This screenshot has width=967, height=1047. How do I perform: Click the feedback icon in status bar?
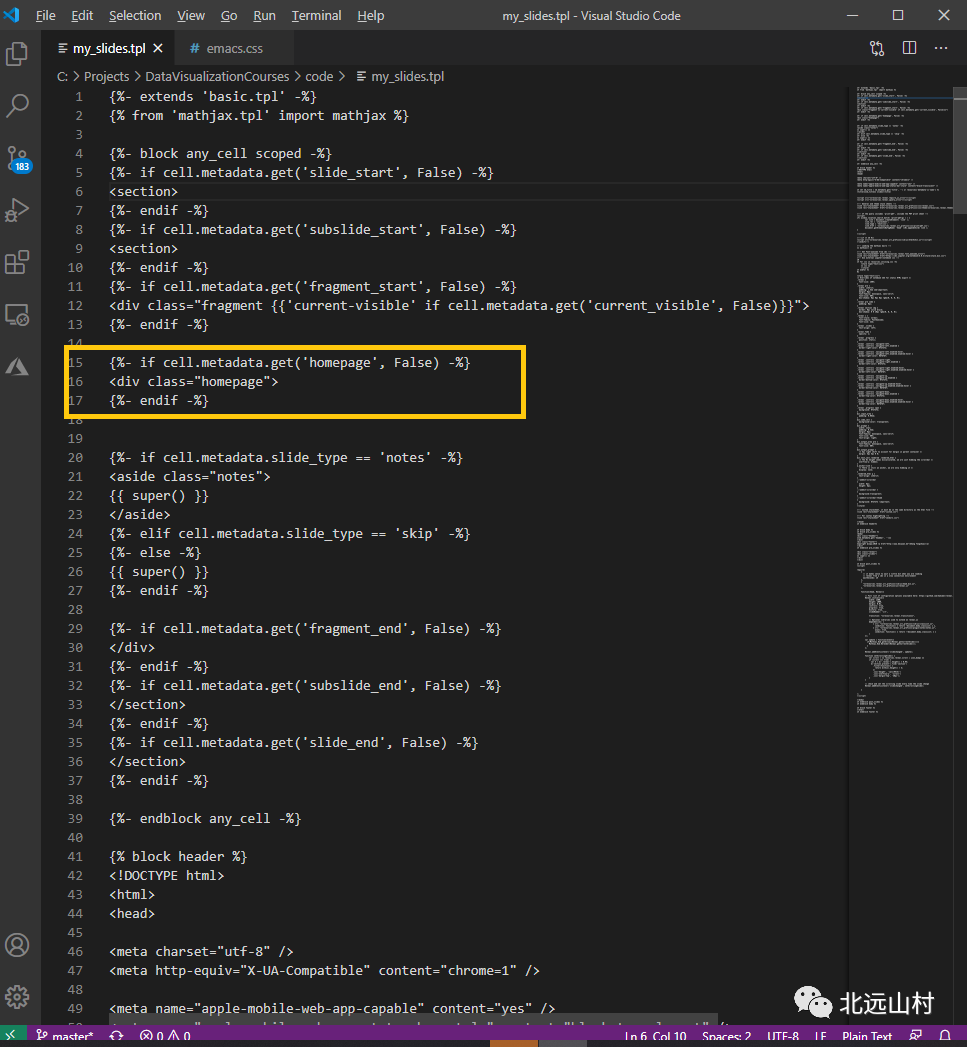(916, 1036)
